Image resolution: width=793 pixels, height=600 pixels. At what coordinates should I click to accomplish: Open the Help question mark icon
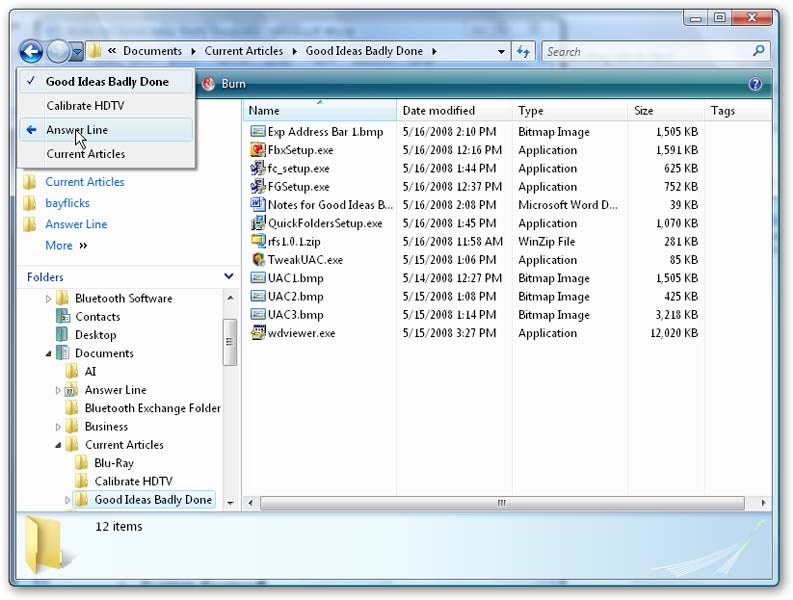[x=755, y=84]
